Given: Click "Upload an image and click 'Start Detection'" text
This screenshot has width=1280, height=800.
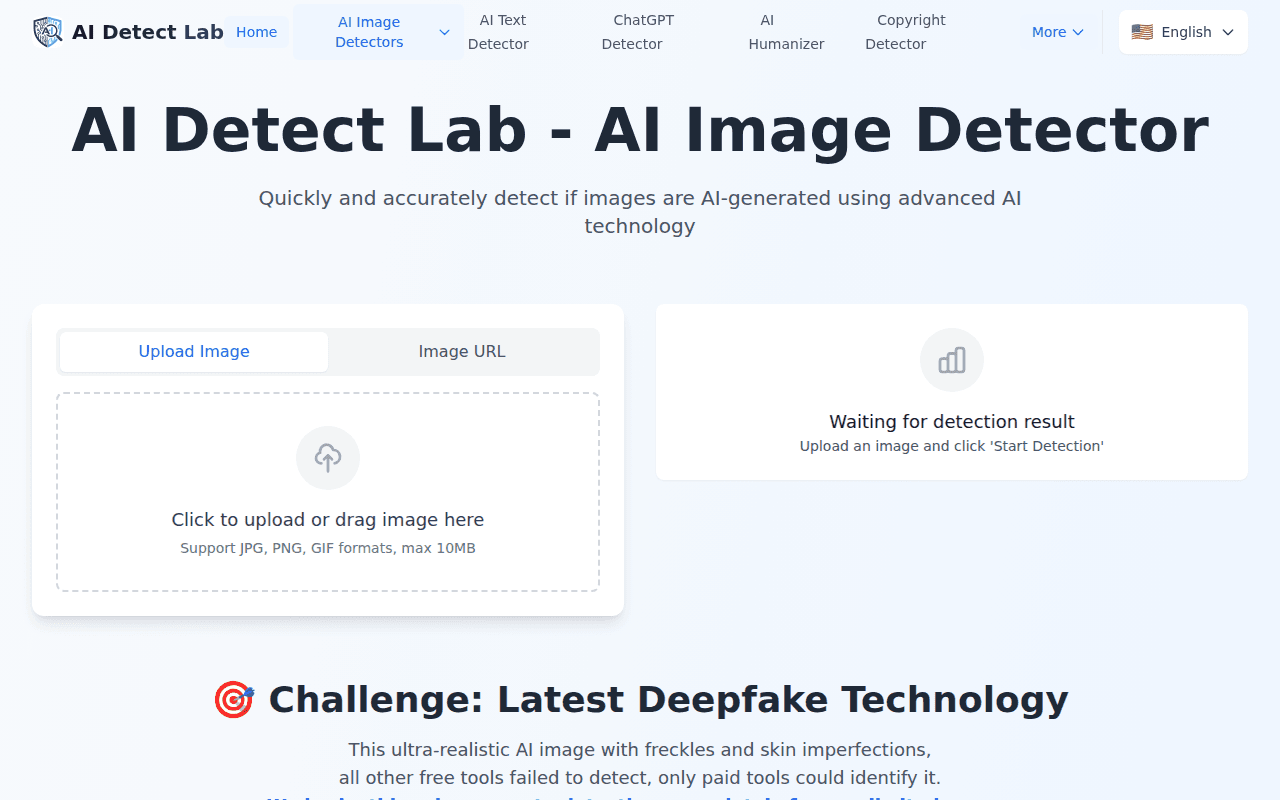Looking at the screenshot, I should point(952,446).
